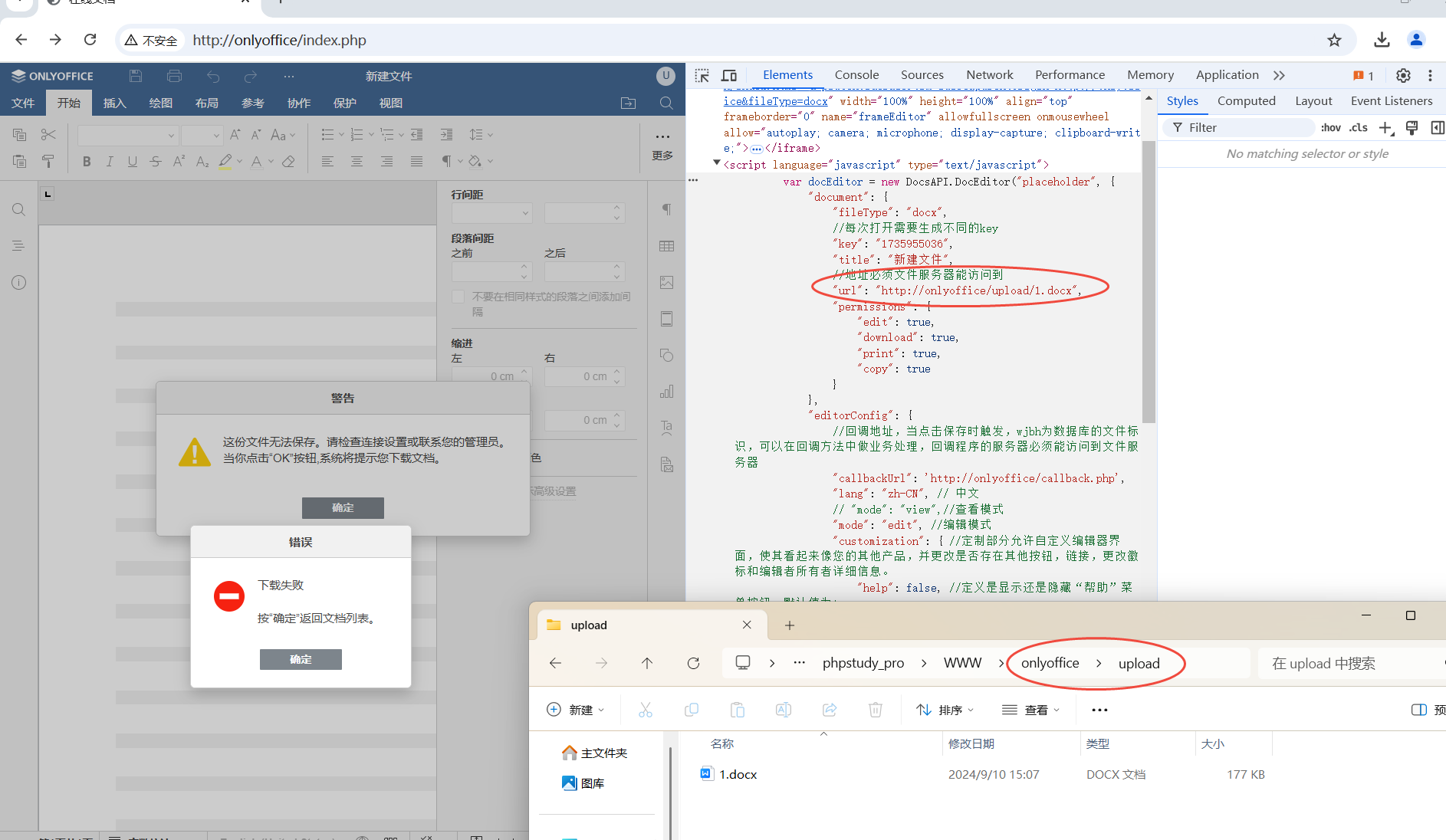This screenshot has height=840, width=1446.
Task: Toggle DevTools device toolbar icon
Action: pos(729,75)
